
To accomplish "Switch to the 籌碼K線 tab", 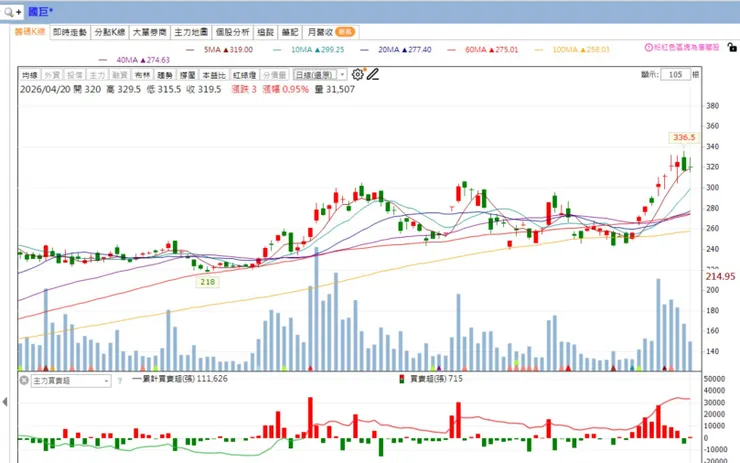I will click(x=30, y=32).
